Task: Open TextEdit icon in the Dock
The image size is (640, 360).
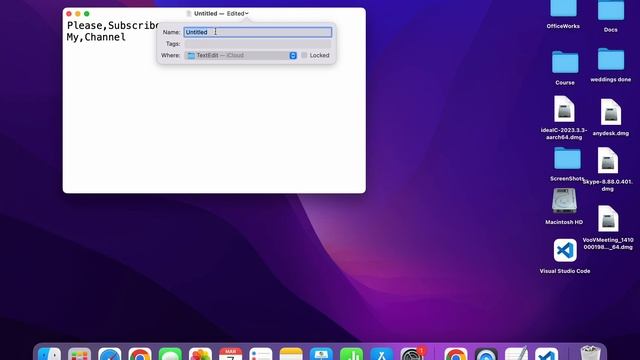Action: coord(516,353)
